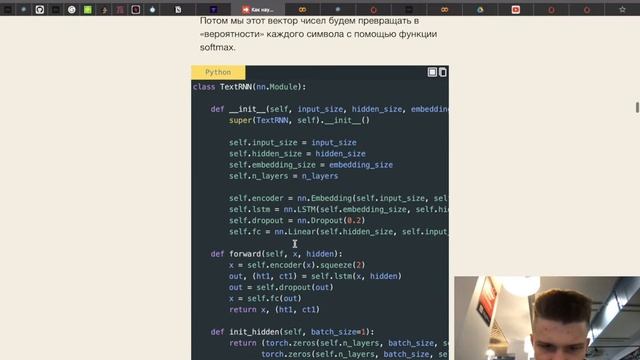Click the 'super(TextRNN, self).__init__()' line
The height and width of the screenshot is (360, 640).
[x=299, y=120]
